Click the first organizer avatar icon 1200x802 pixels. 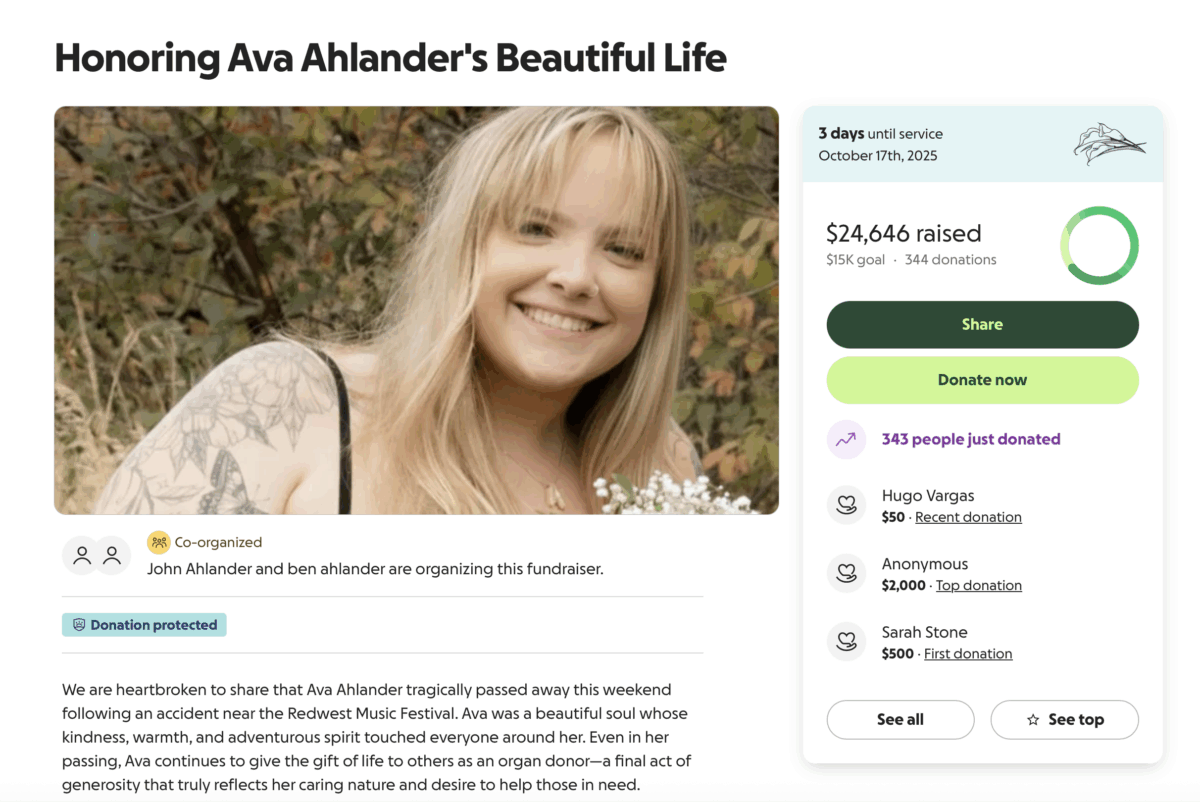[82, 555]
